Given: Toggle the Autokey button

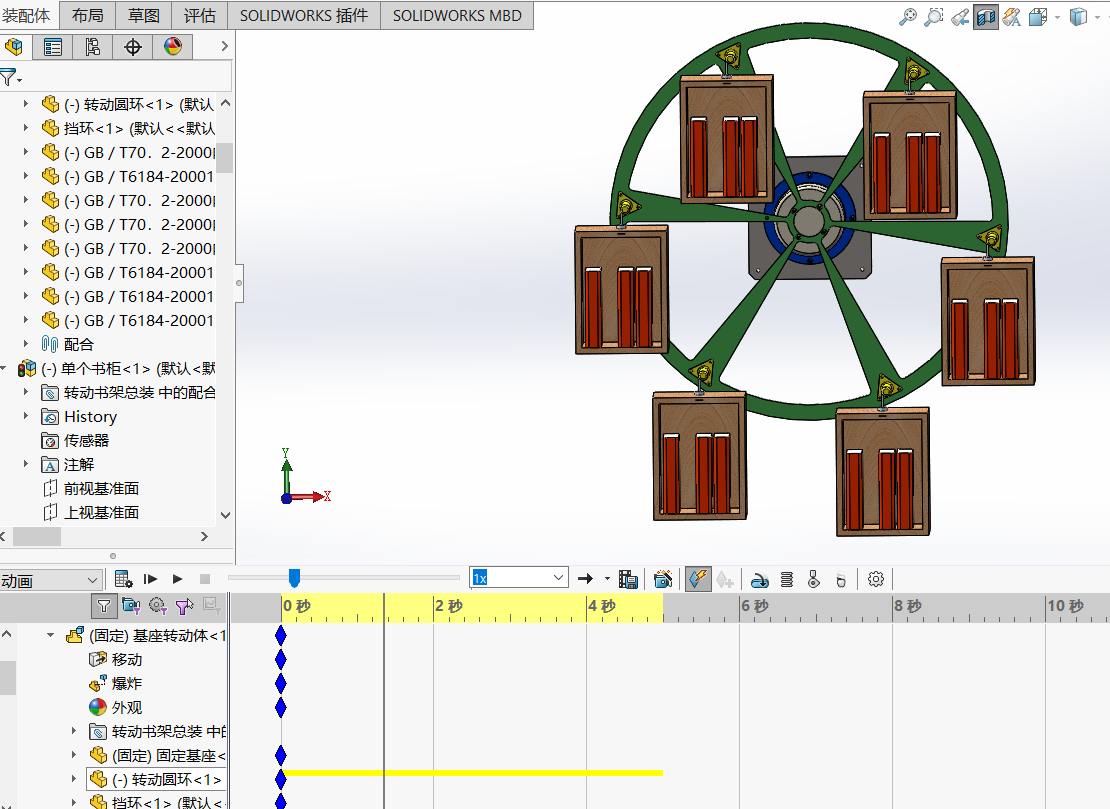Looking at the screenshot, I should click(x=697, y=579).
